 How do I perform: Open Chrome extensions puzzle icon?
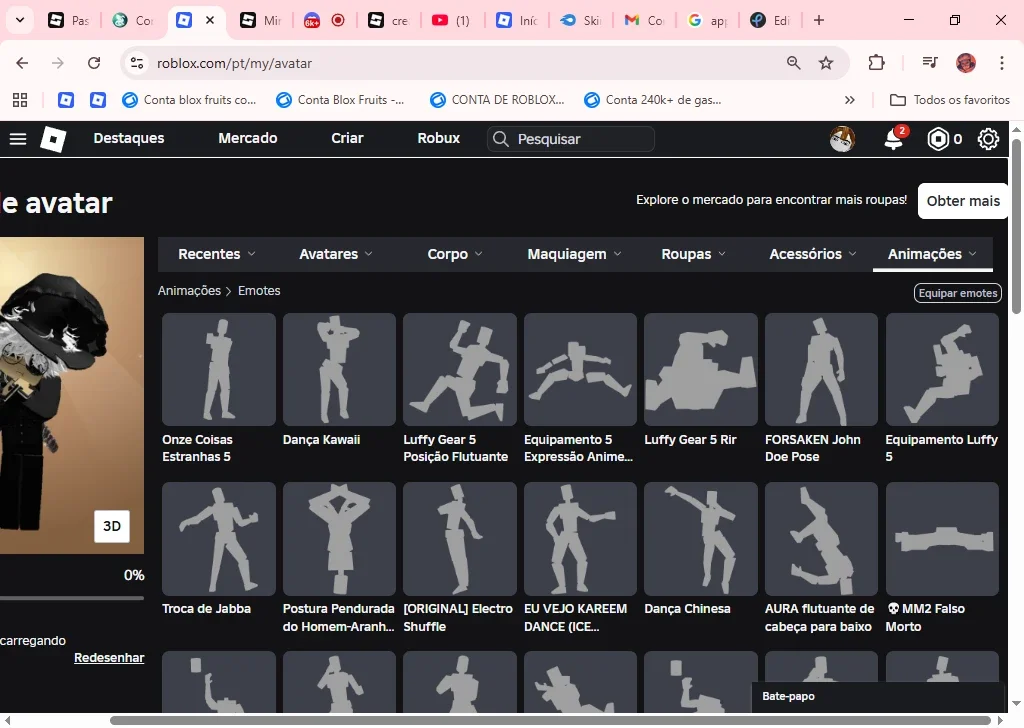(876, 63)
